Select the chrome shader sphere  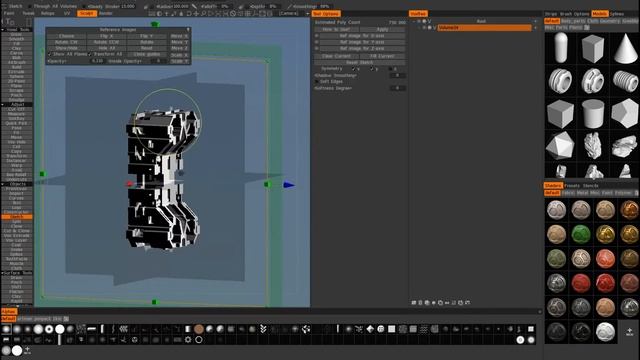pyautogui.click(x=556, y=283)
